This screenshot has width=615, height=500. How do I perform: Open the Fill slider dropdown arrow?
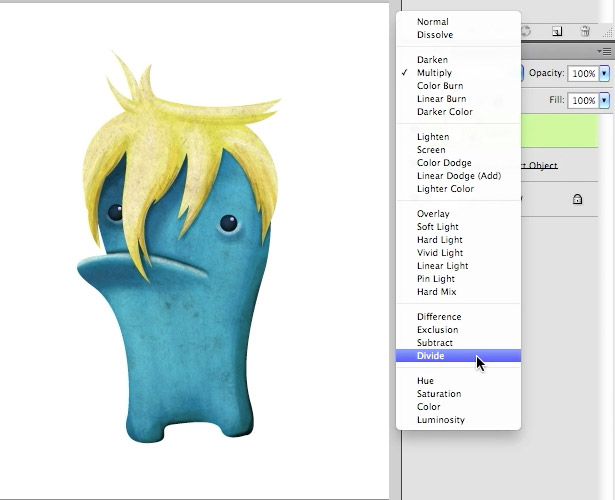[604, 100]
